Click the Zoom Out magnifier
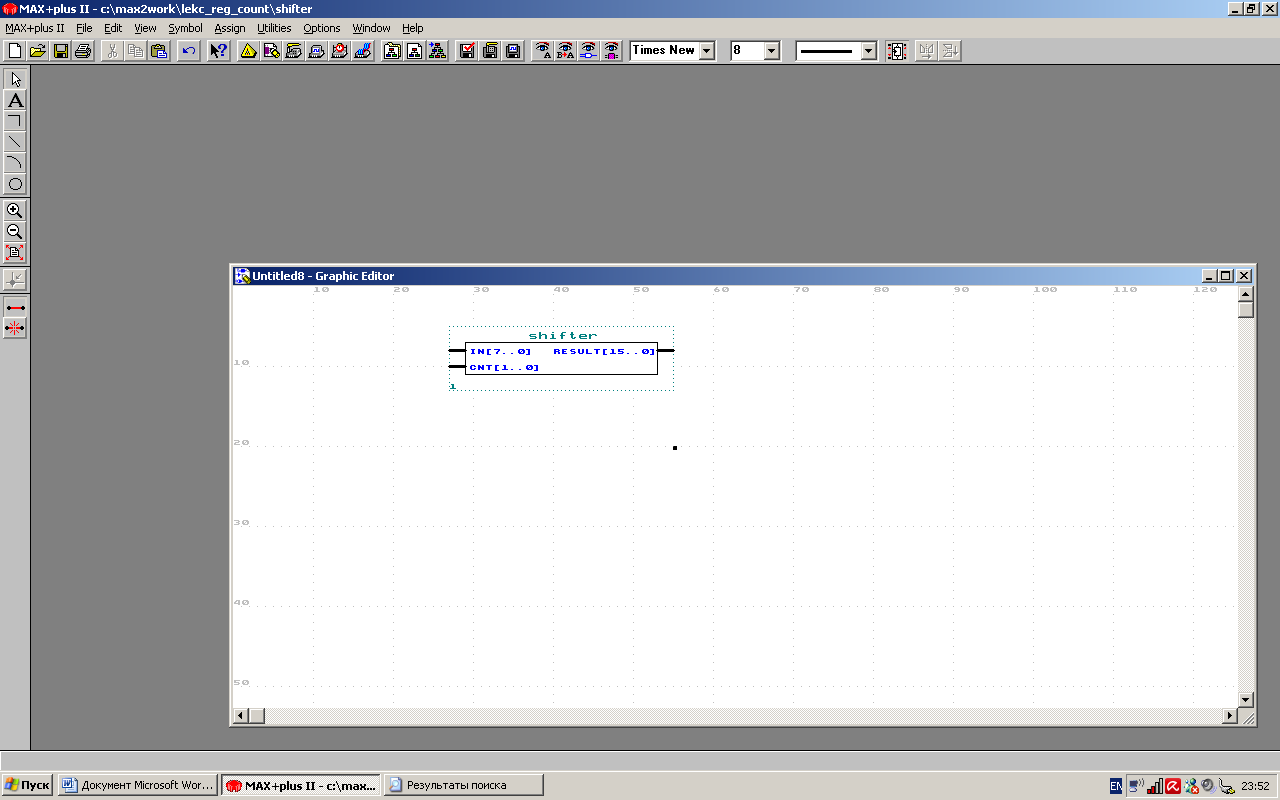Viewport: 1280px width, 800px height. pyautogui.click(x=15, y=232)
